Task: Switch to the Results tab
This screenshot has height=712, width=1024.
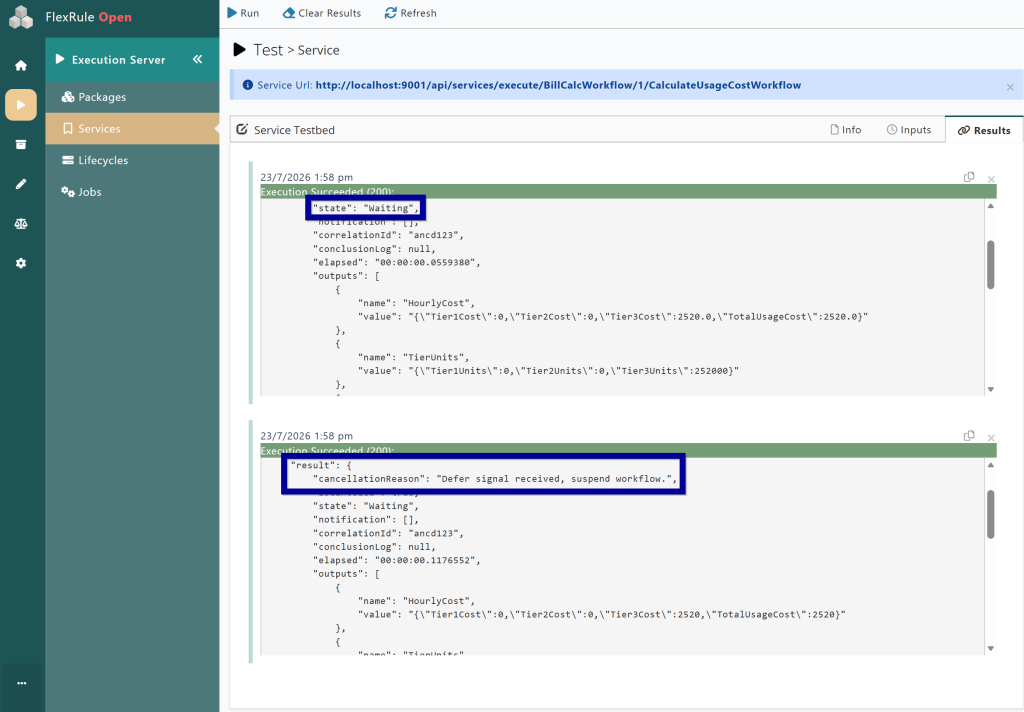Action: (984, 130)
